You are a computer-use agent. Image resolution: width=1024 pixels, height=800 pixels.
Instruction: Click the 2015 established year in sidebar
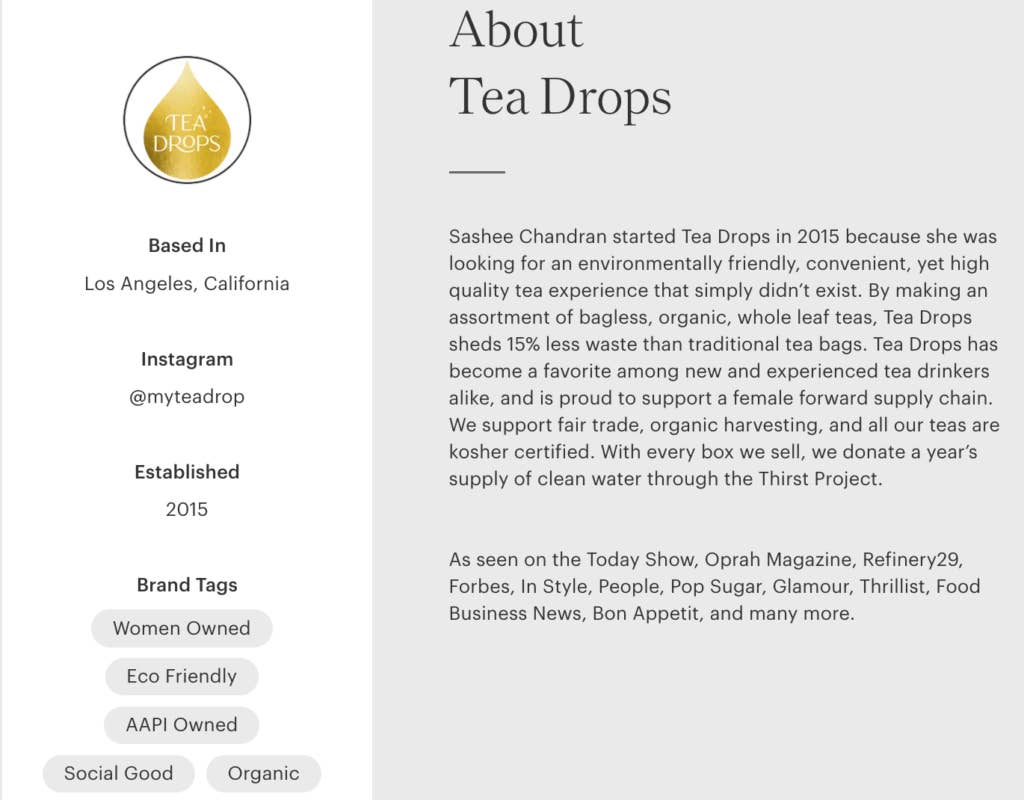coord(187,509)
